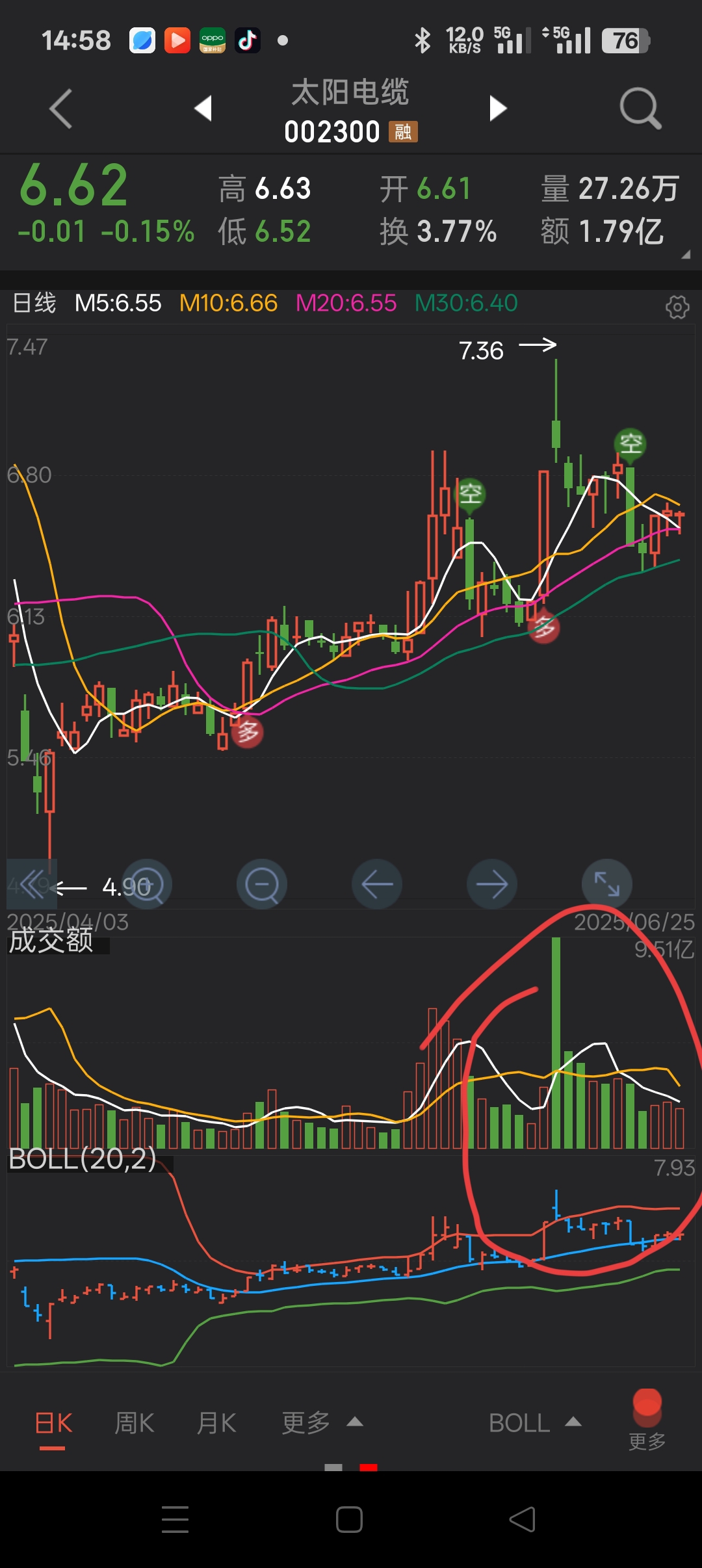Image resolution: width=702 pixels, height=1568 pixels.
Task: Select the 周K tab
Action: pos(135,1424)
